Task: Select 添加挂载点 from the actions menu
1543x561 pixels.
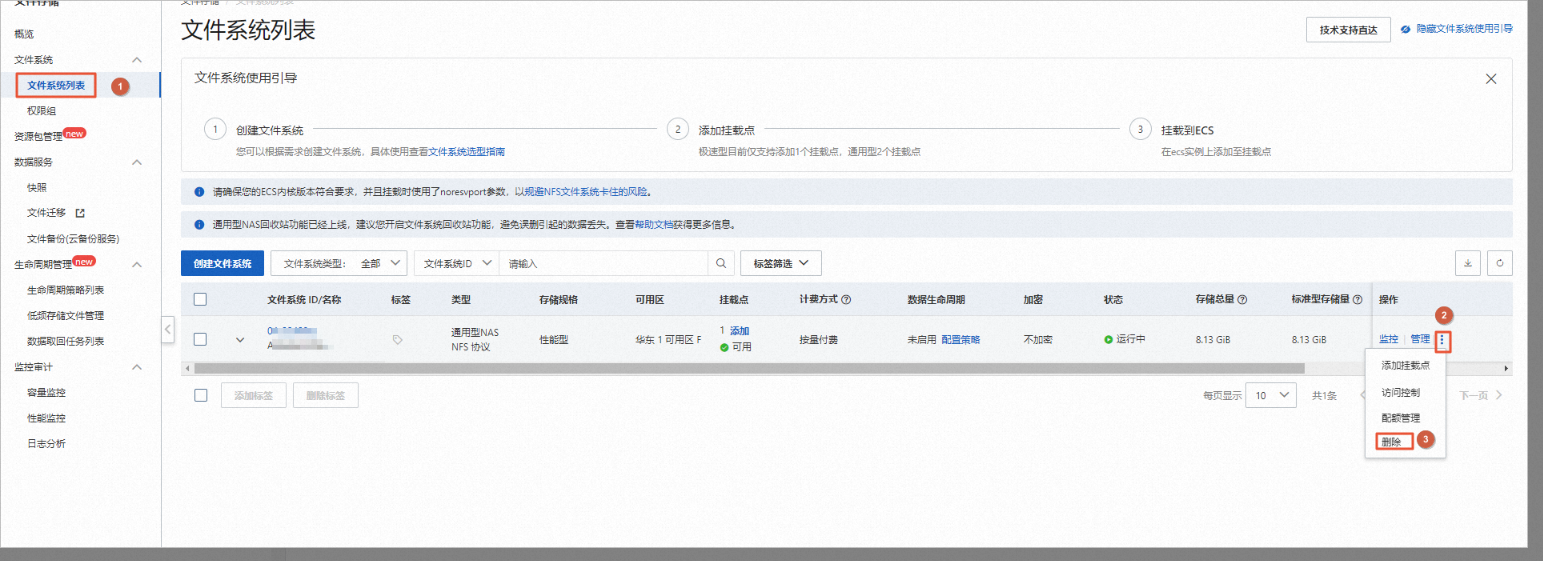Action: click(1405, 366)
